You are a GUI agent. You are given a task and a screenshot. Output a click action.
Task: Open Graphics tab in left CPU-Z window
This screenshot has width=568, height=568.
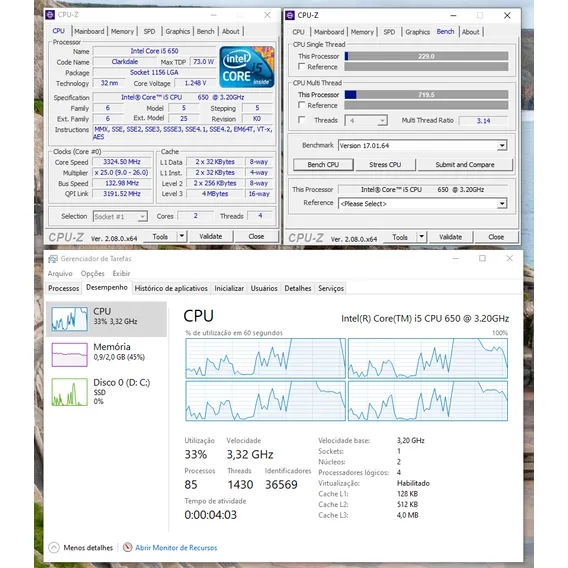[178, 32]
